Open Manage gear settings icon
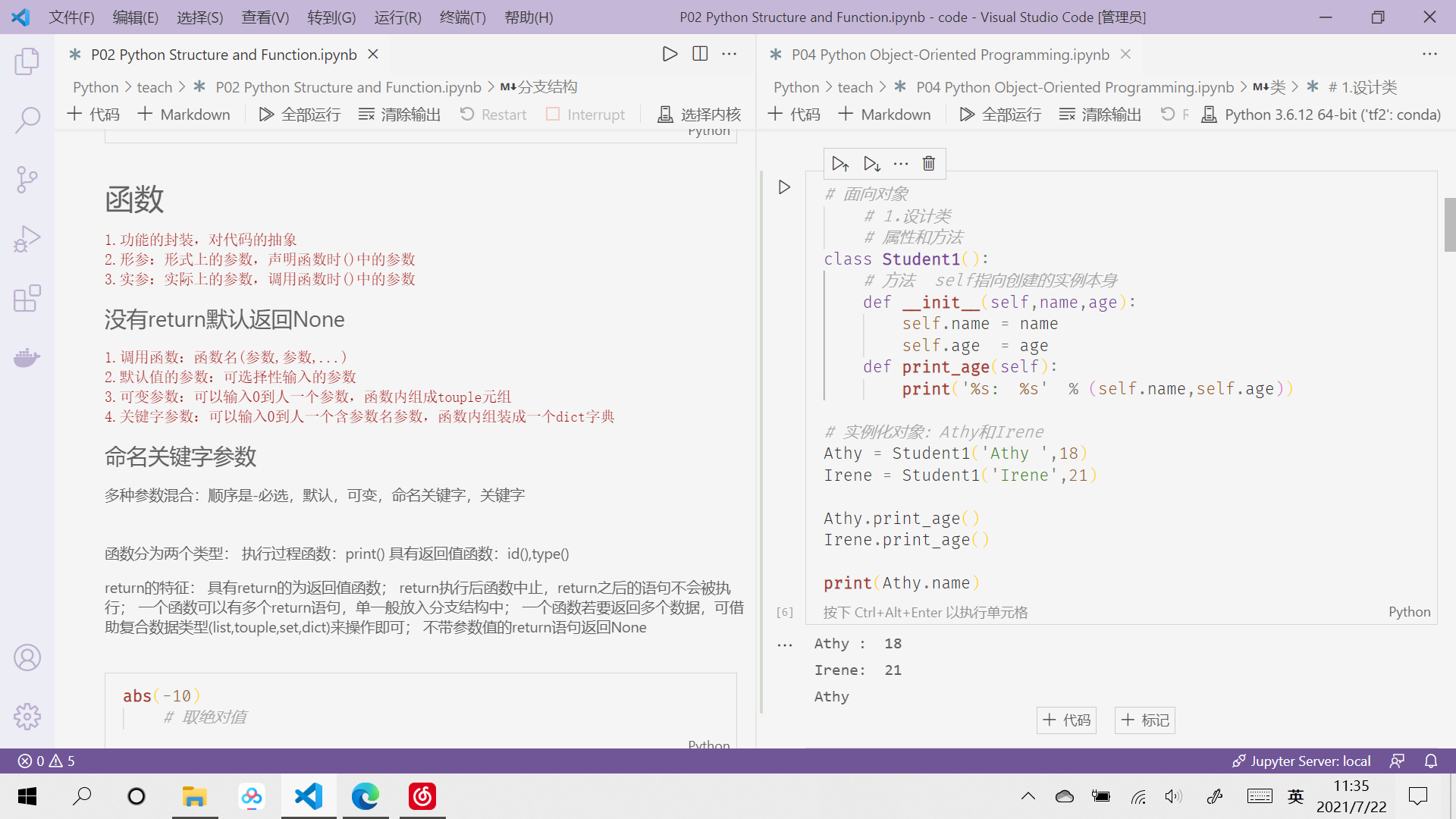 point(27,716)
